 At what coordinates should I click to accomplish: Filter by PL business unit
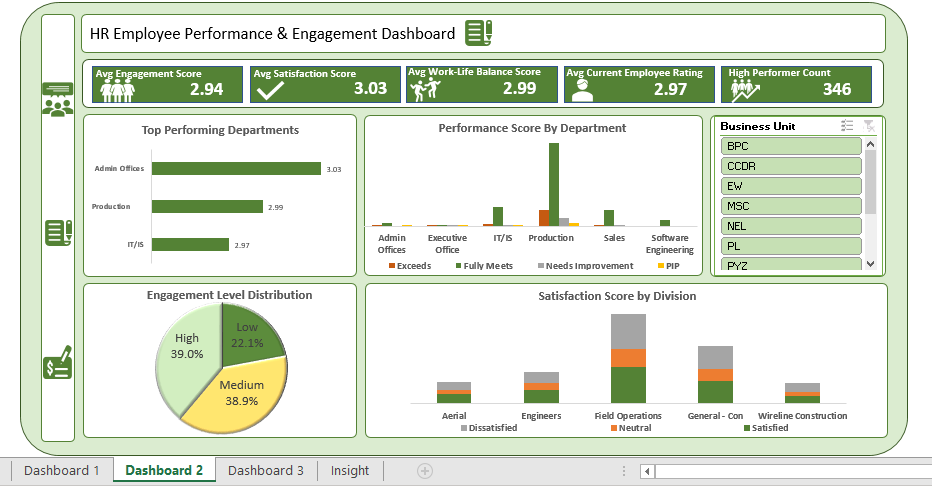pos(791,246)
